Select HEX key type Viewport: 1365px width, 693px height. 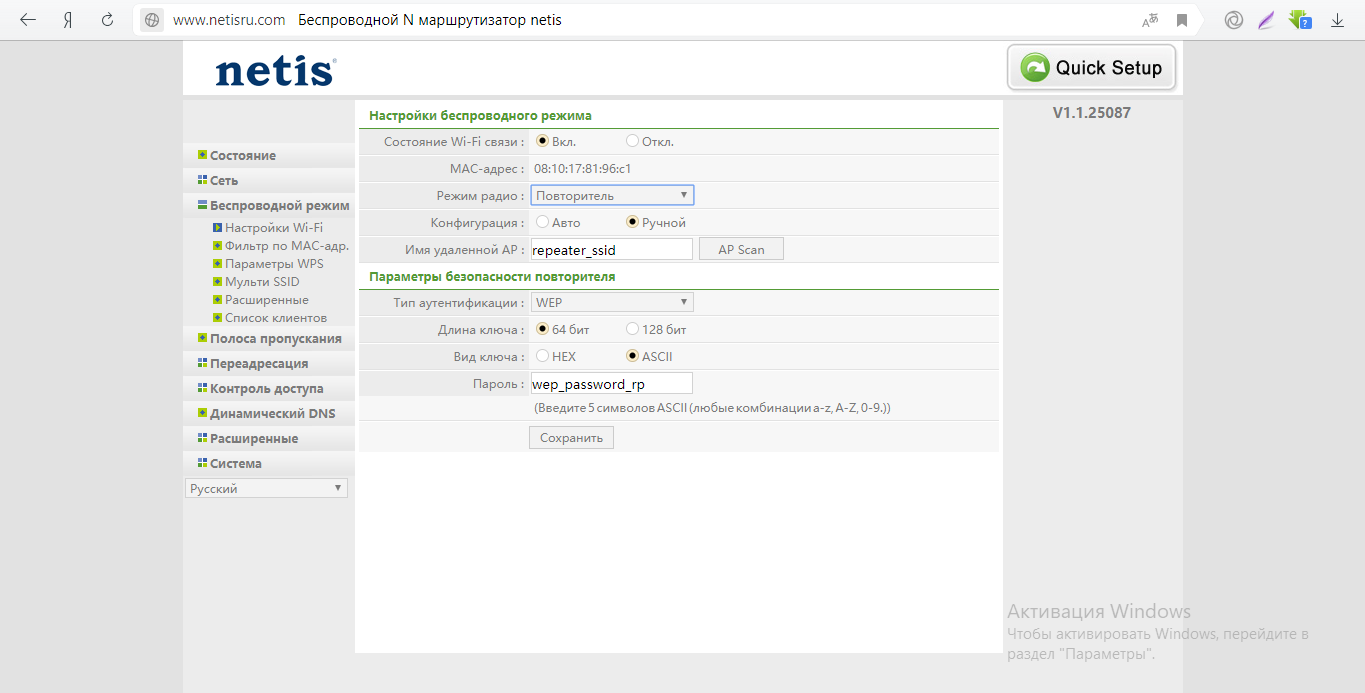click(x=543, y=355)
